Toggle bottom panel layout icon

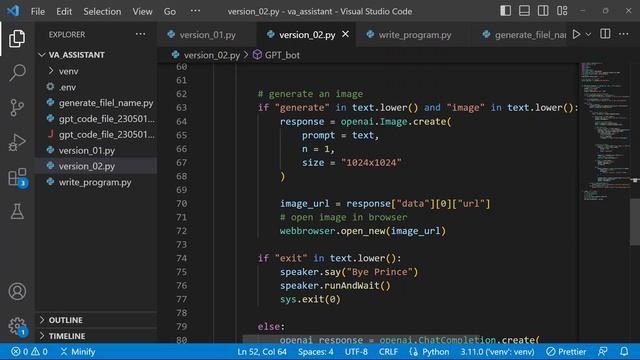(x=524, y=11)
